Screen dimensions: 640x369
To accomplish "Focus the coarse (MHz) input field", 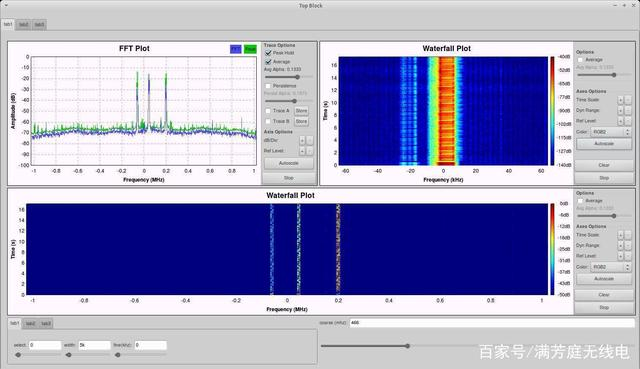I will click(492, 322).
